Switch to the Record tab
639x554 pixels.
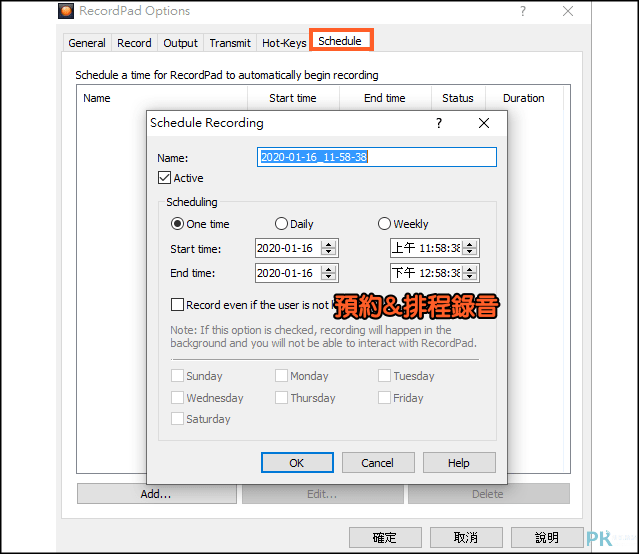click(x=134, y=43)
